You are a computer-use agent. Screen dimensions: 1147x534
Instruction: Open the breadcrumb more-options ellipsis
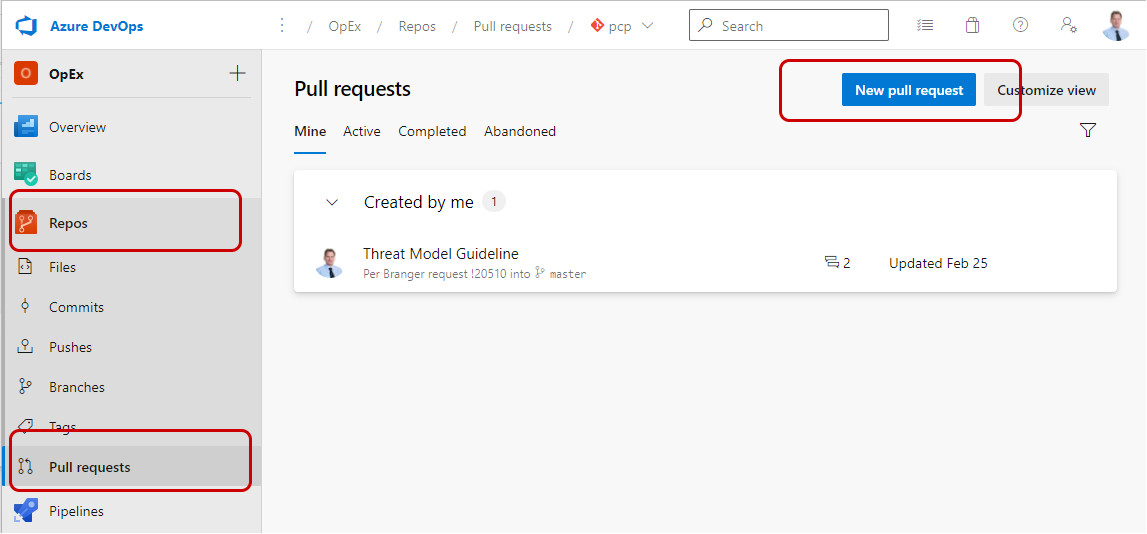pos(282,26)
